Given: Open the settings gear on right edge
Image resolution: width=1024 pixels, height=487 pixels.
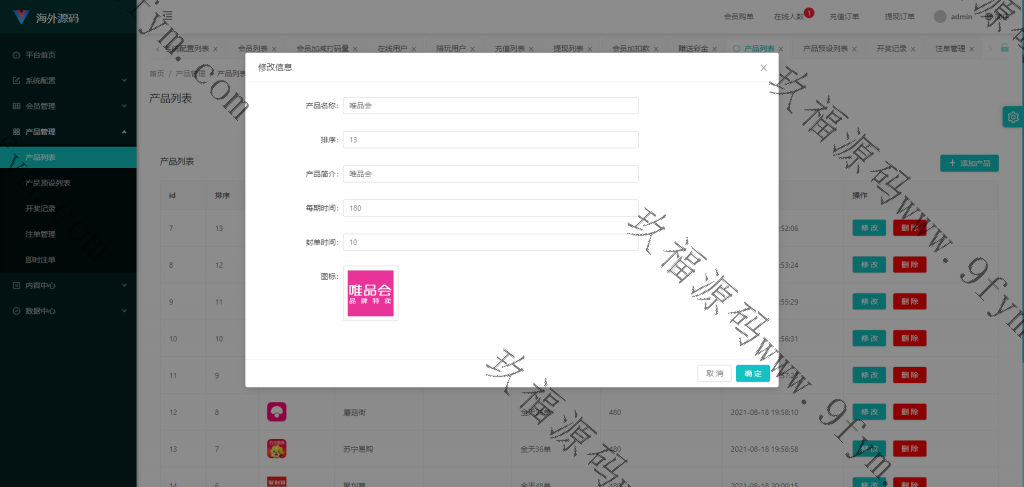Looking at the screenshot, I should point(1013,117).
